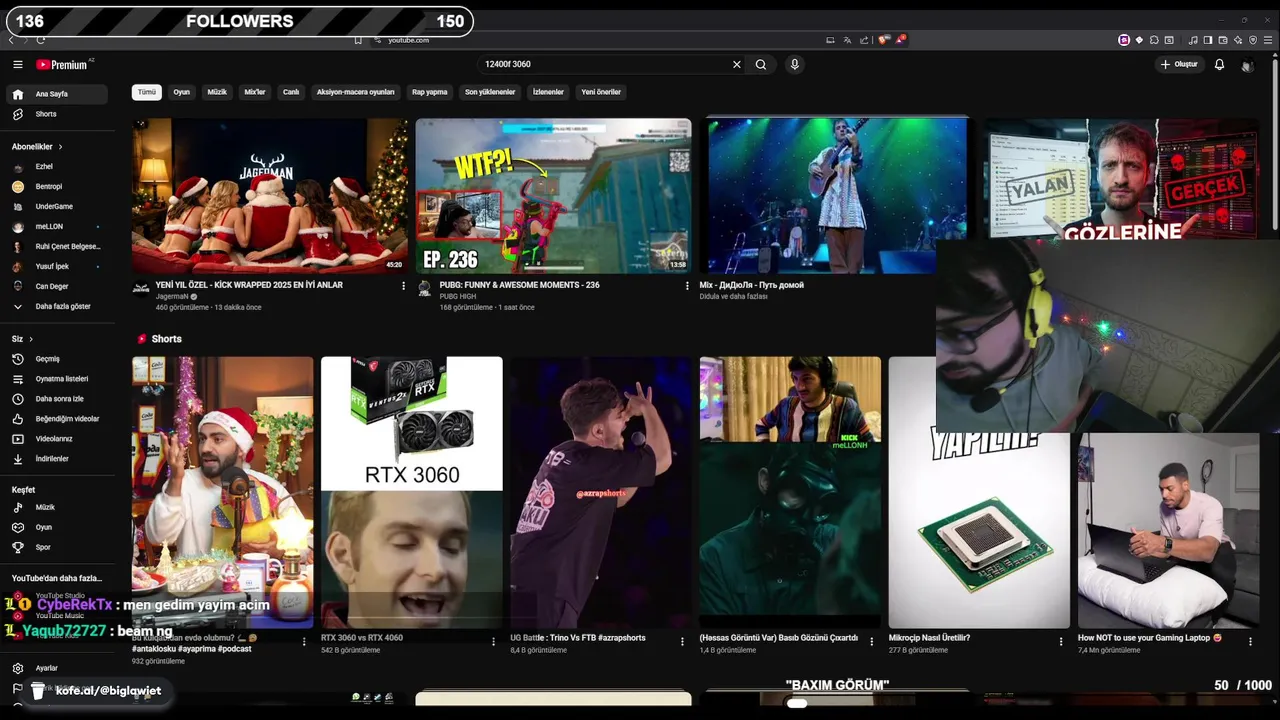Screen dimensions: 1280x720
Task: Open the VPN shield icon in toolbar
Action: [1253, 40]
